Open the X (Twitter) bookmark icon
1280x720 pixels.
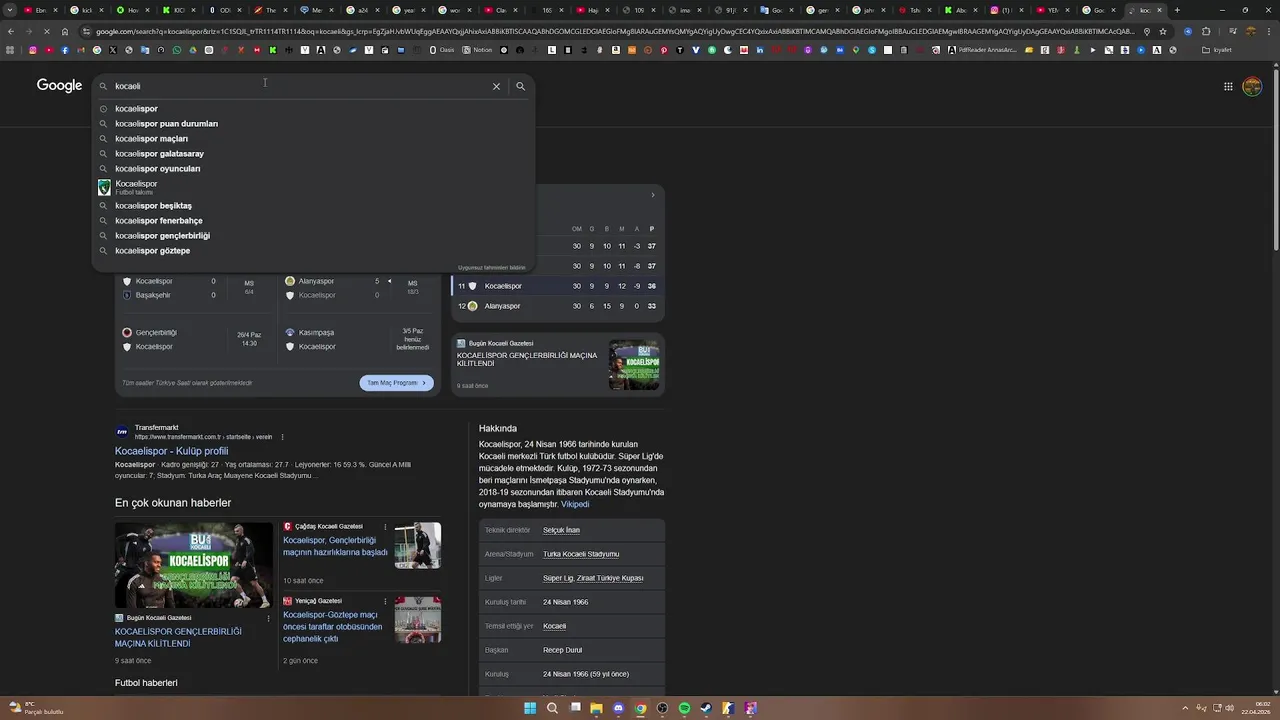point(113,50)
